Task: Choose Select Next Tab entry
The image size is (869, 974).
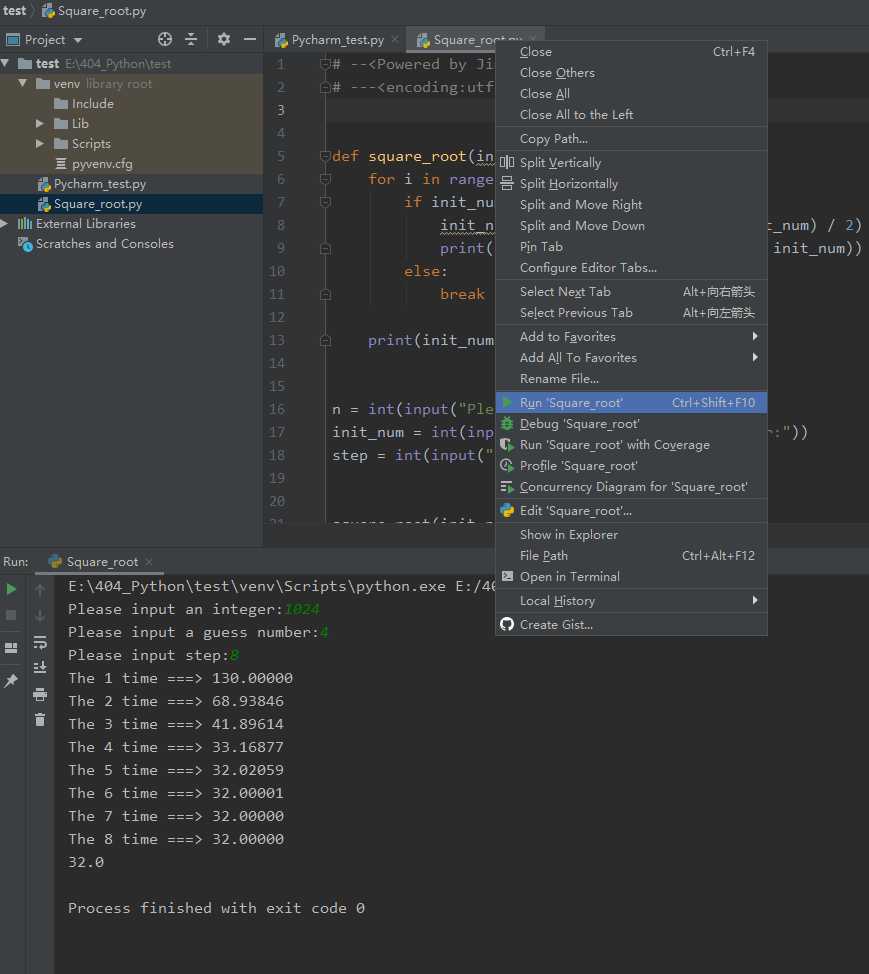Action: [x=631, y=291]
